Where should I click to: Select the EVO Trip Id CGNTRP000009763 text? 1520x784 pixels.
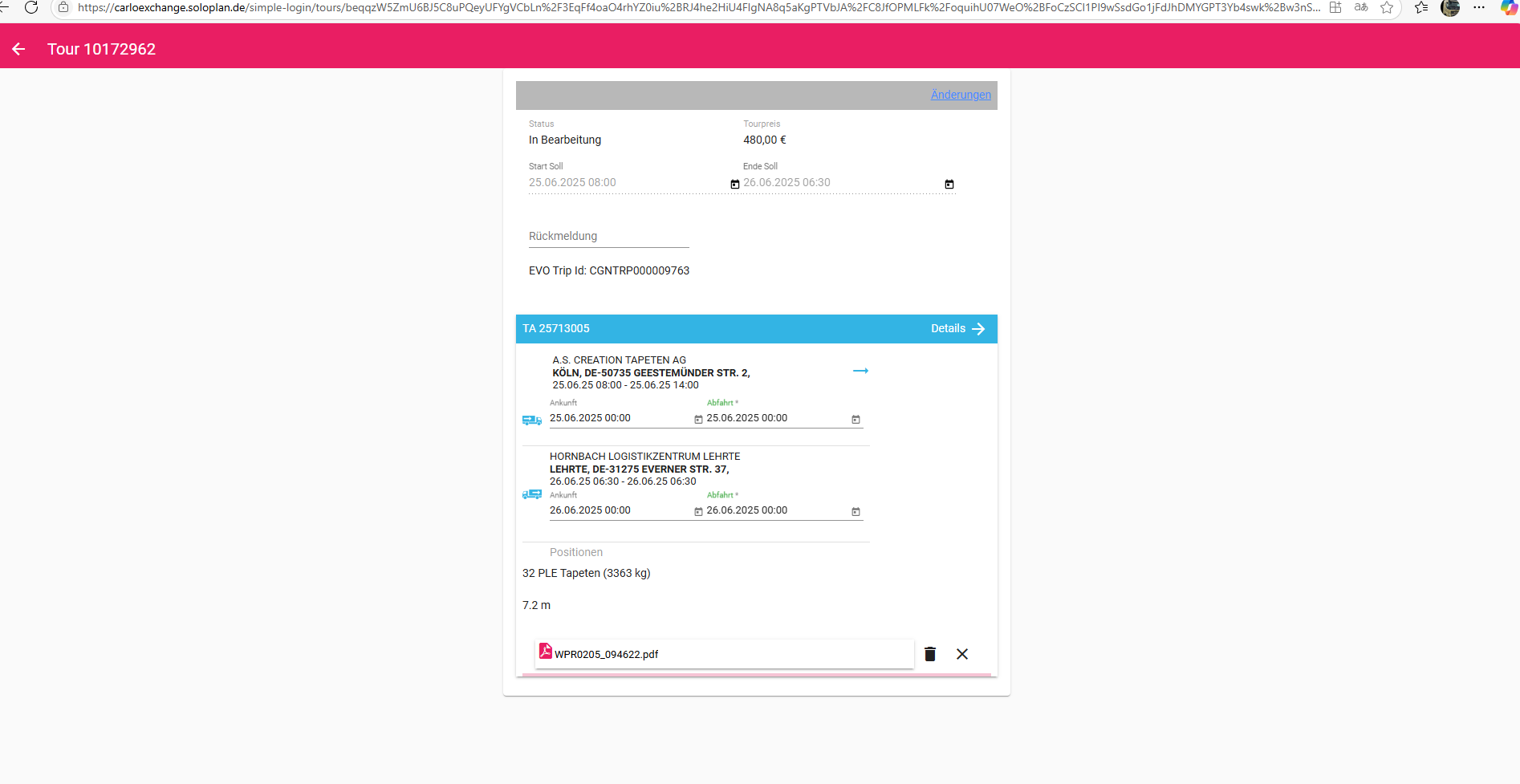pyautogui.click(x=609, y=270)
